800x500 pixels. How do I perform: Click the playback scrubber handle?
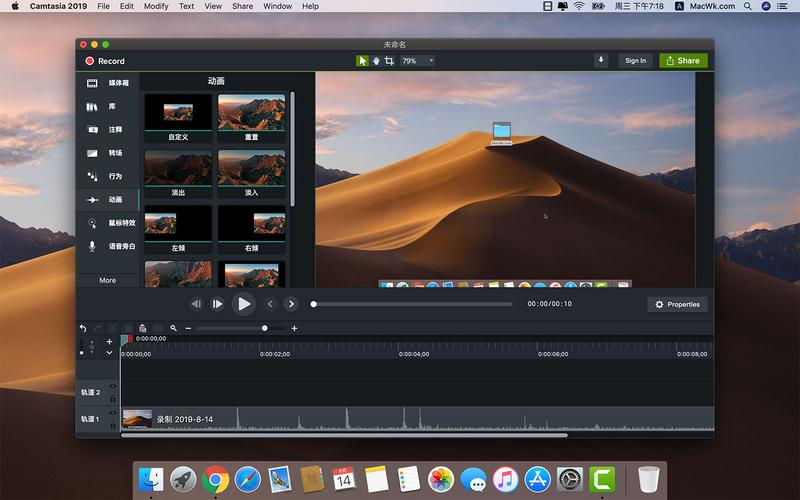click(314, 304)
